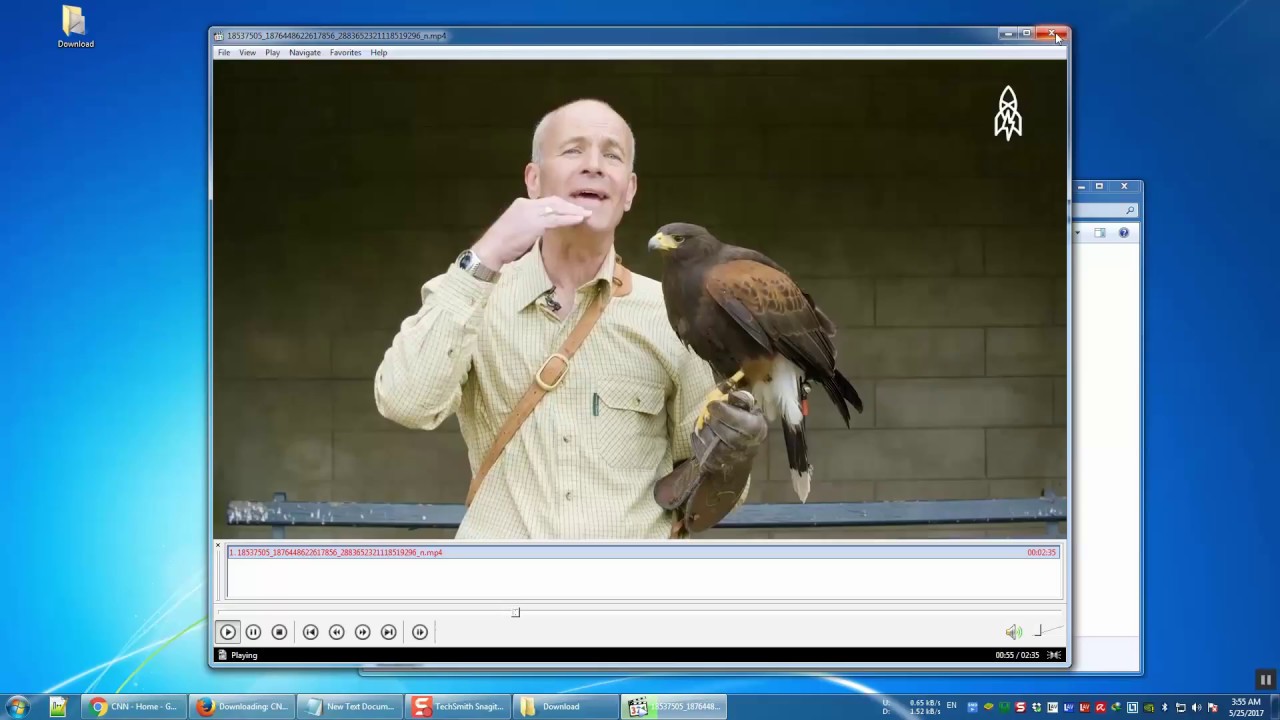The image size is (1280, 720).
Task: Stop the video playback
Action: coord(279,632)
